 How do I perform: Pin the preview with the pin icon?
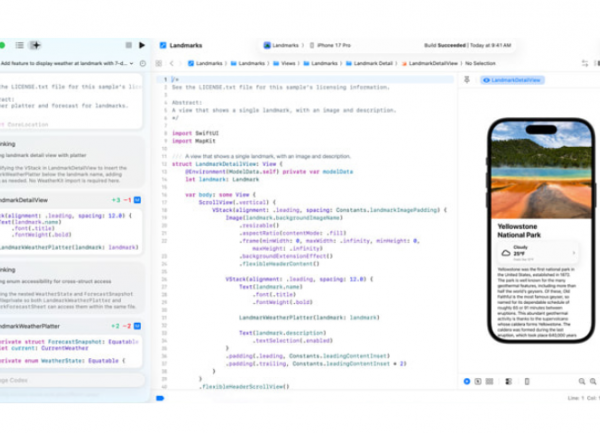pyautogui.click(x=467, y=80)
